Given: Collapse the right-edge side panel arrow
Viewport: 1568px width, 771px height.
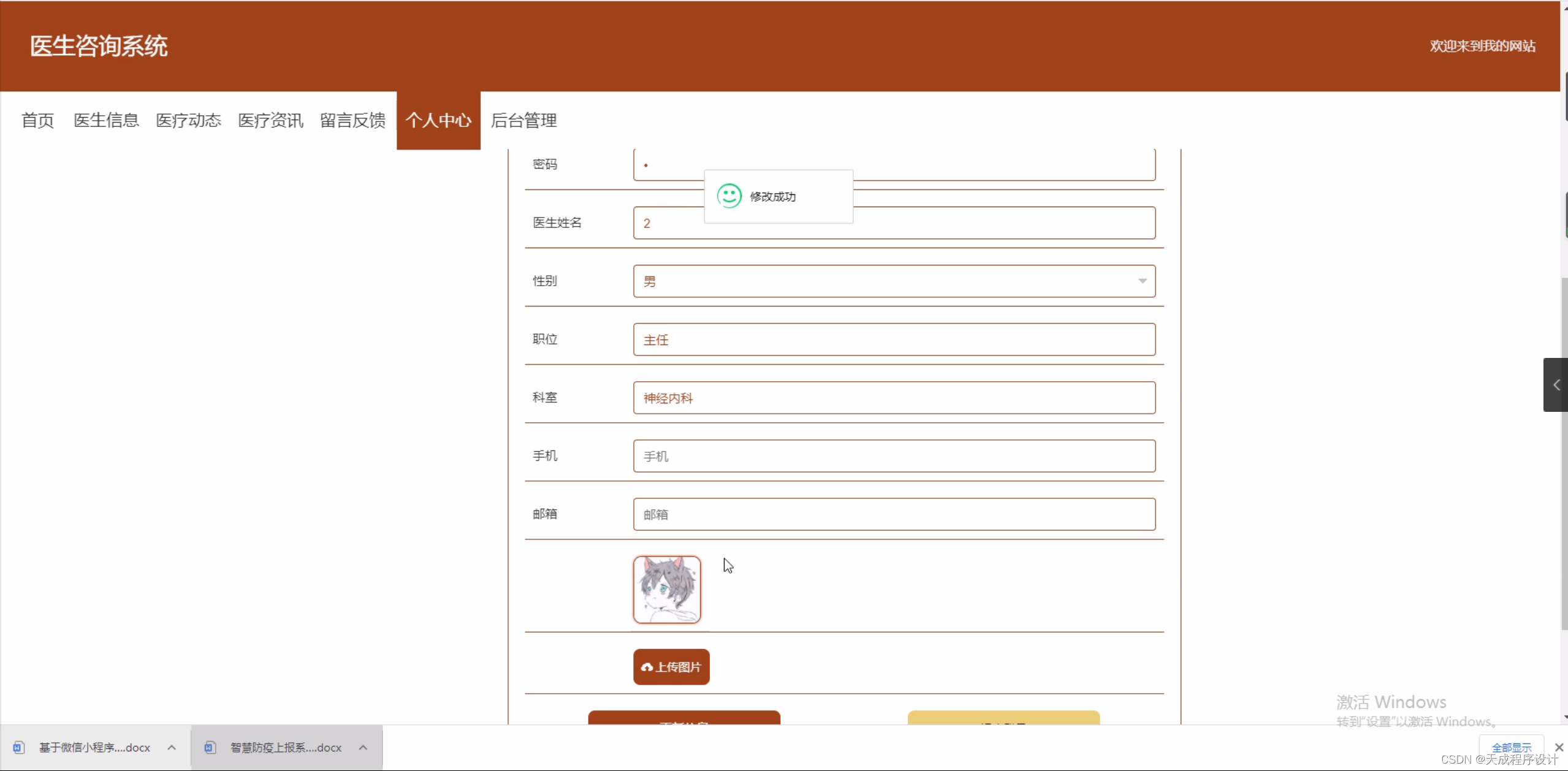Looking at the screenshot, I should click(x=1555, y=385).
